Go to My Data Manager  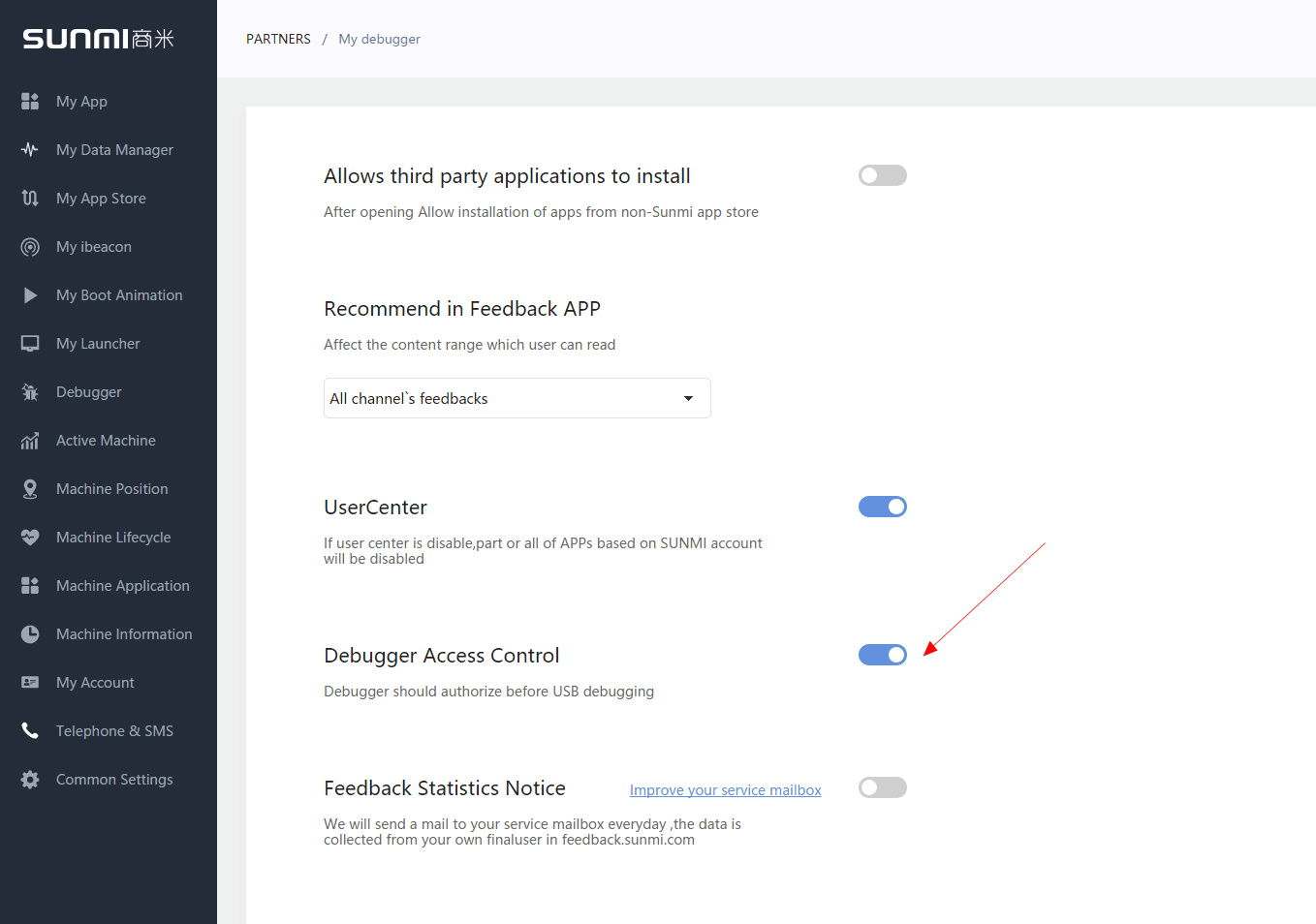114,149
